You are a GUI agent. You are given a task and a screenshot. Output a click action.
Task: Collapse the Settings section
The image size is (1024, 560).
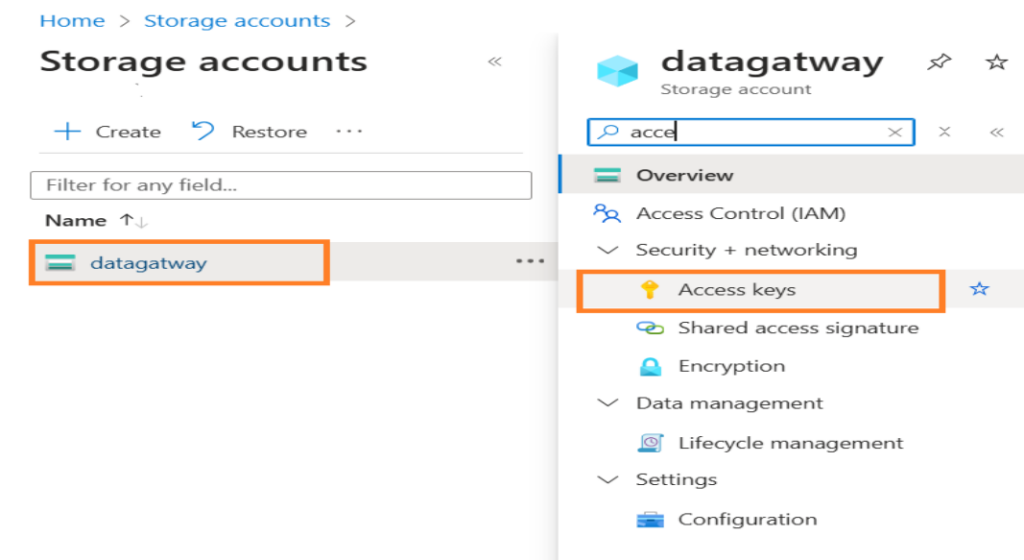[x=608, y=480]
